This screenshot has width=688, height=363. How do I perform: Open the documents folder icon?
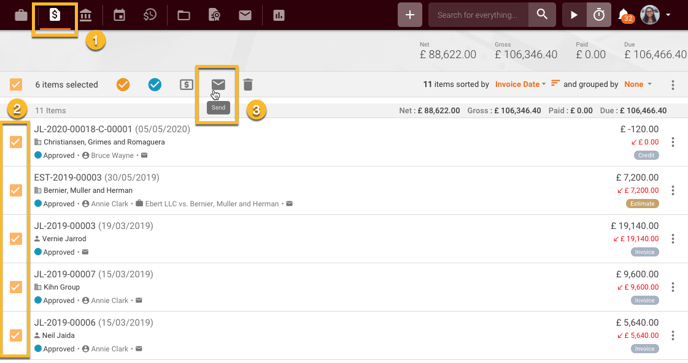point(183,16)
